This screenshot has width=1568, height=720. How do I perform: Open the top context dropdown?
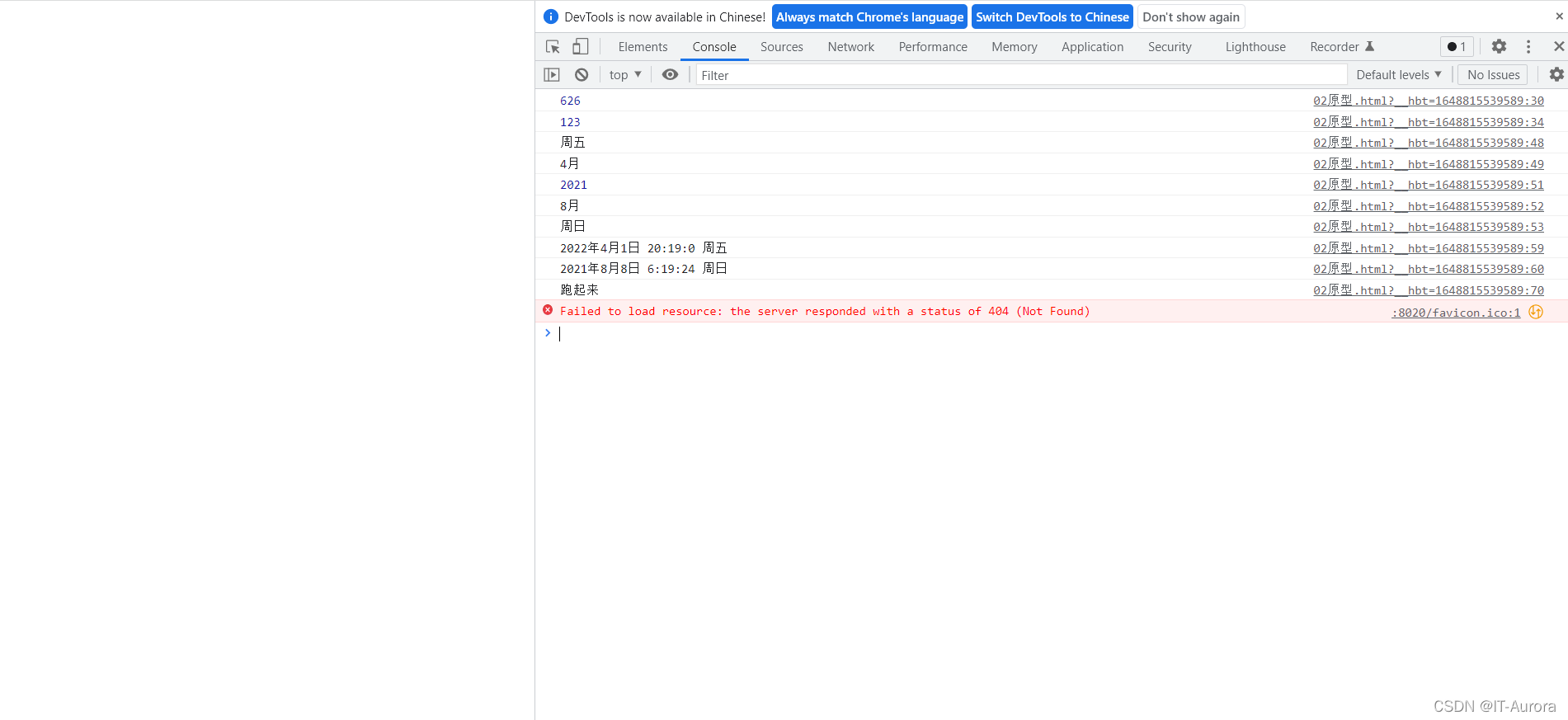625,75
